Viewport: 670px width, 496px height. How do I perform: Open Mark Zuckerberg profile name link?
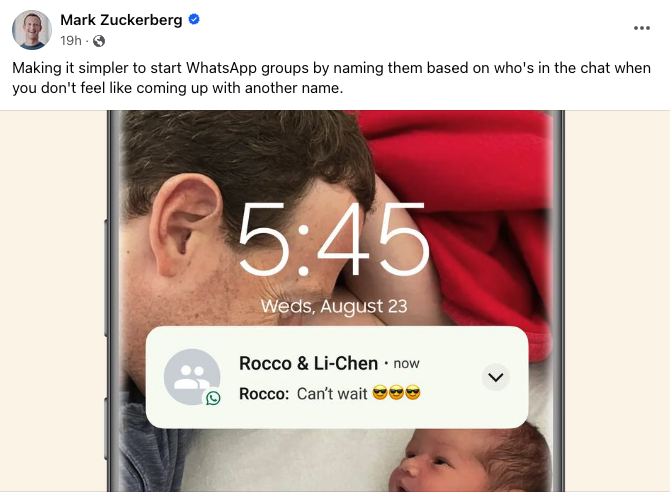121,20
